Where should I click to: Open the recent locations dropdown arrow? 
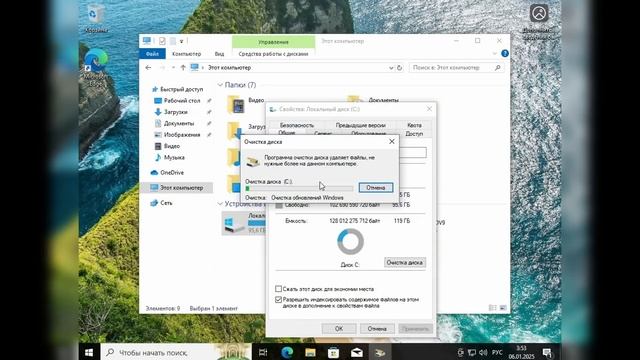click(x=173, y=68)
